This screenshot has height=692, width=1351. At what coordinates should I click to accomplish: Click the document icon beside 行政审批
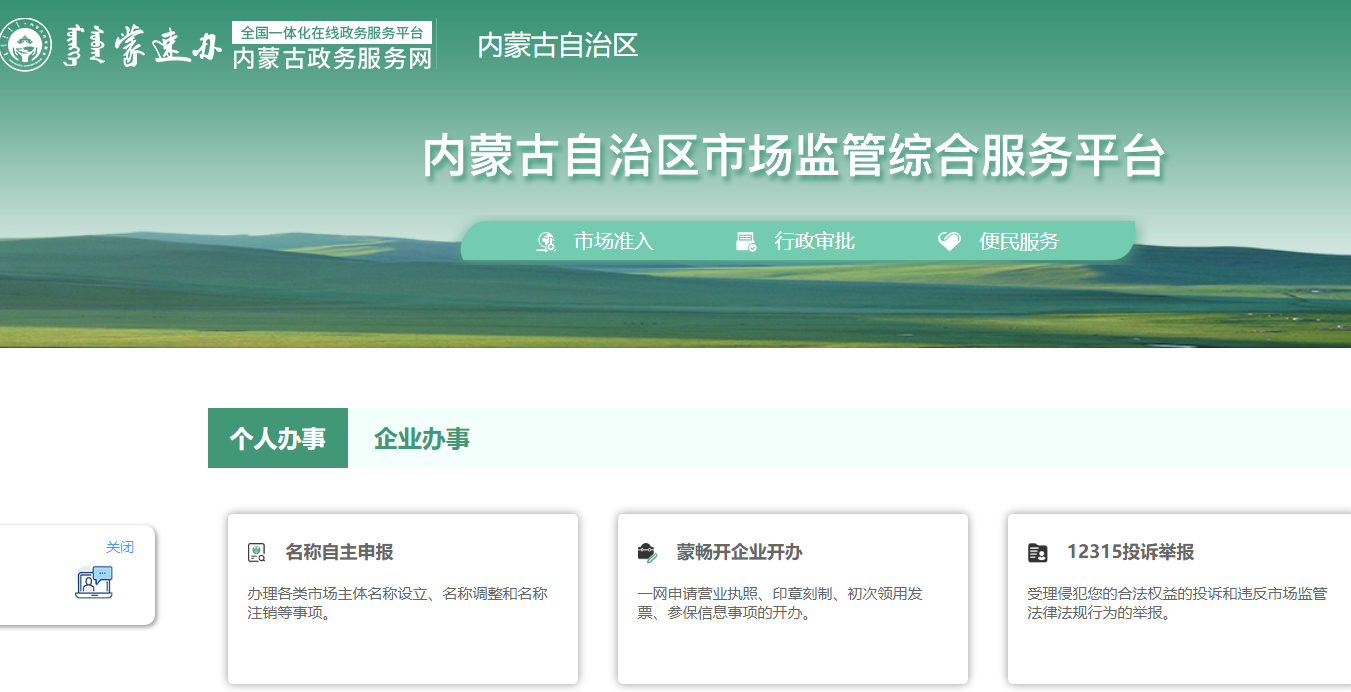click(x=746, y=241)
